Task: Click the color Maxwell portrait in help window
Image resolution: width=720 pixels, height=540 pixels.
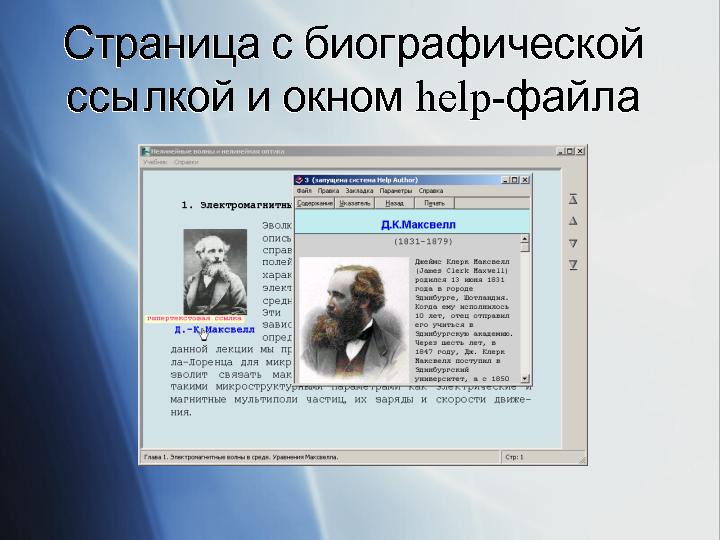Action: coord(354,320)
